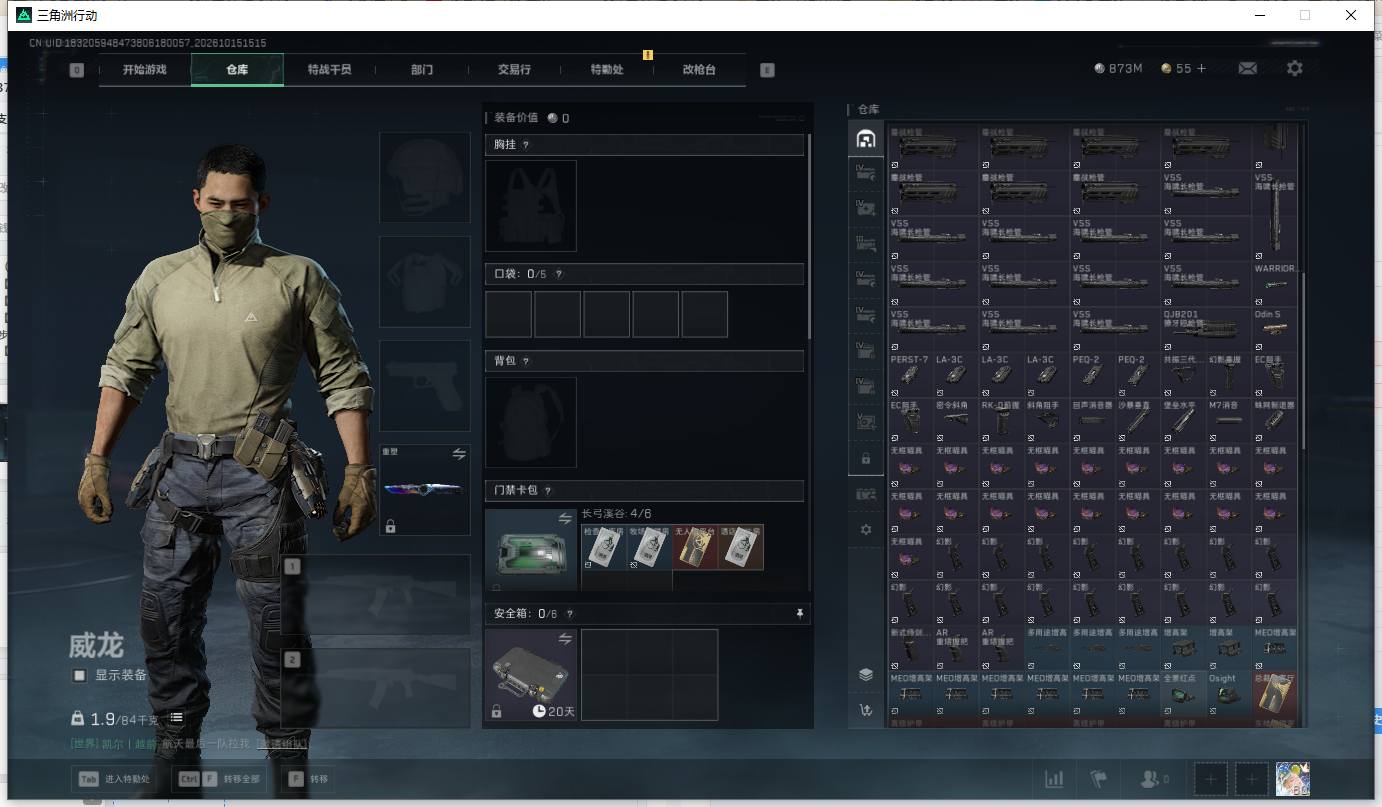1382x807 pixels.
Task: Select the melee knife weapon slot
Action: 425,490
